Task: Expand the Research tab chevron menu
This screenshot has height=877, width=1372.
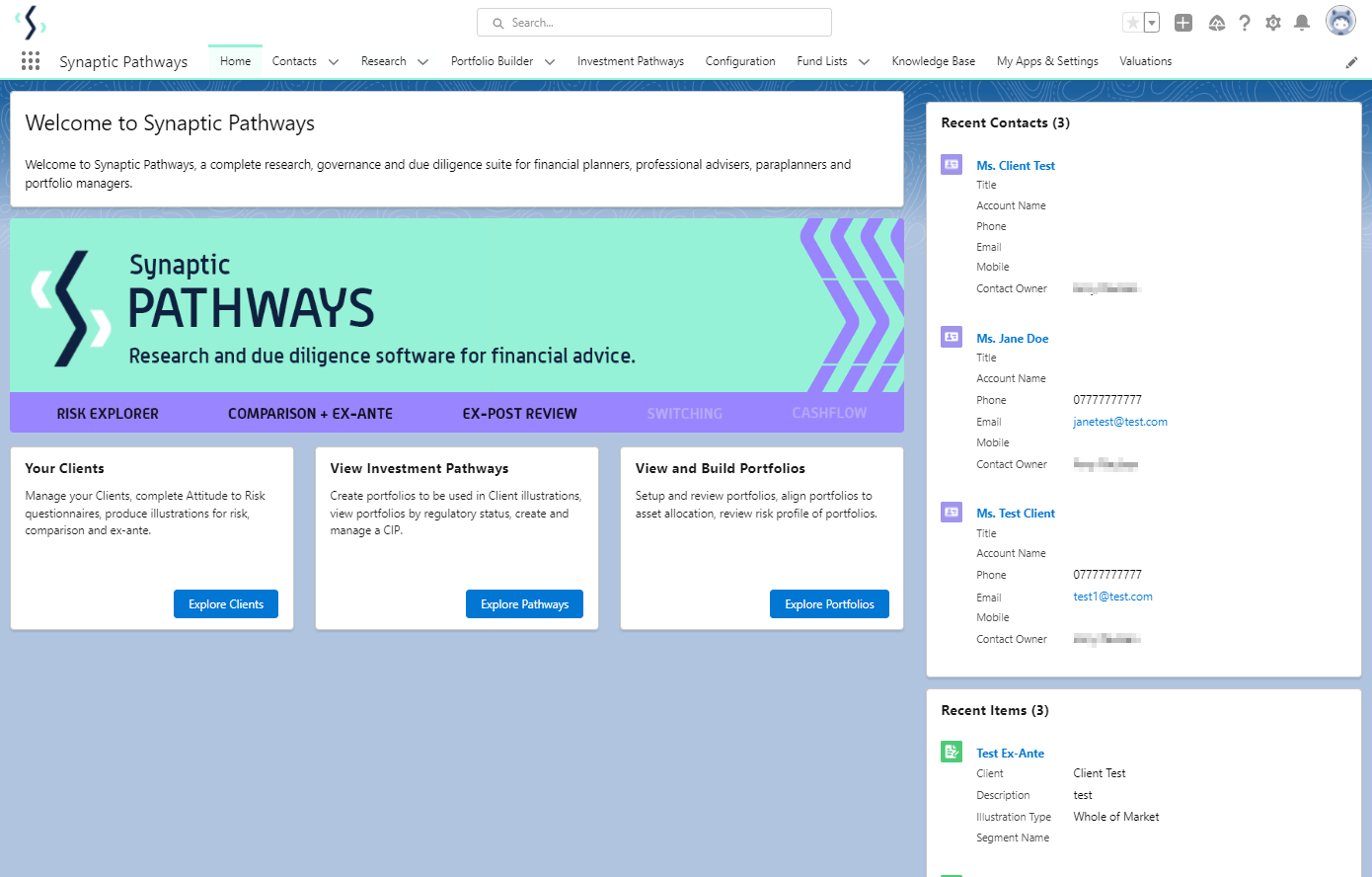Action: point(422,62)
